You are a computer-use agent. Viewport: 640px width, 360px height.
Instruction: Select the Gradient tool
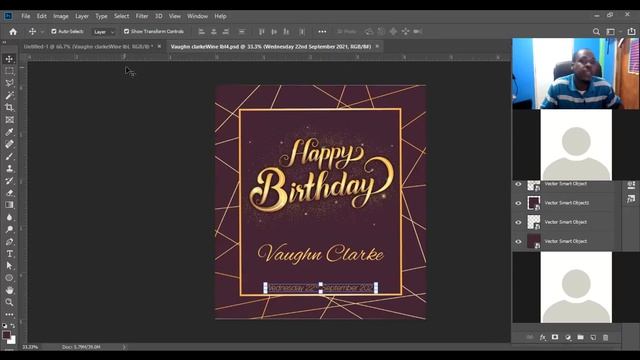point(9,205)
